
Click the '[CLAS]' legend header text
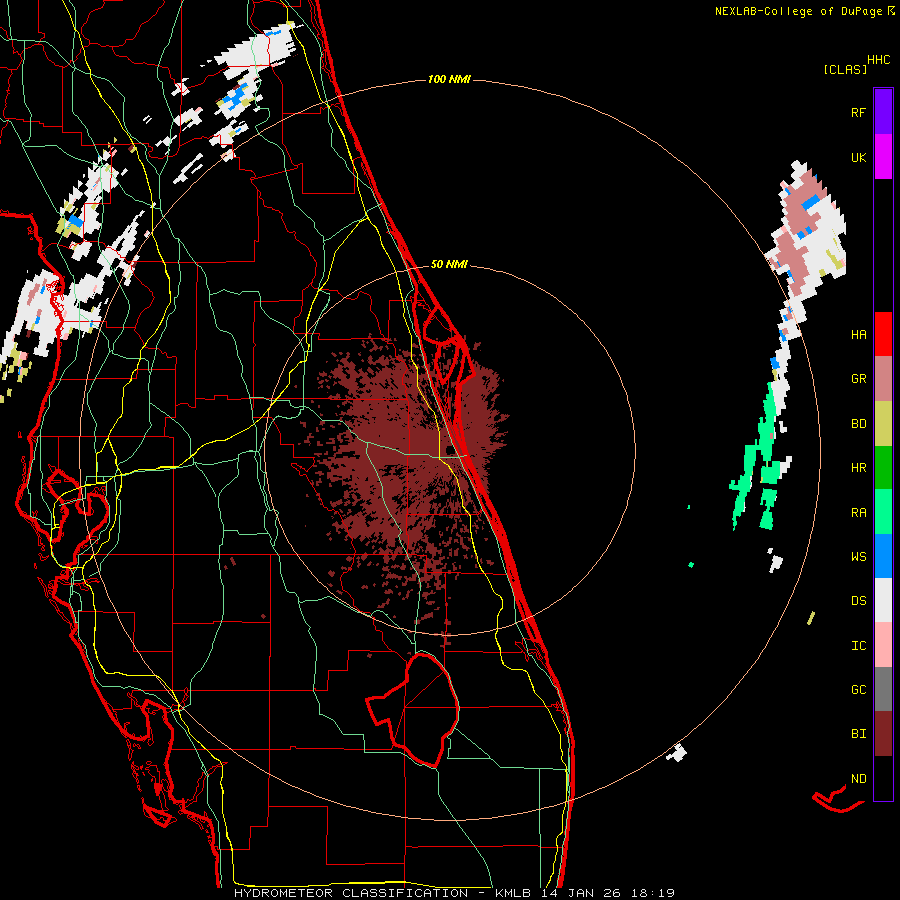pos(845,70)
